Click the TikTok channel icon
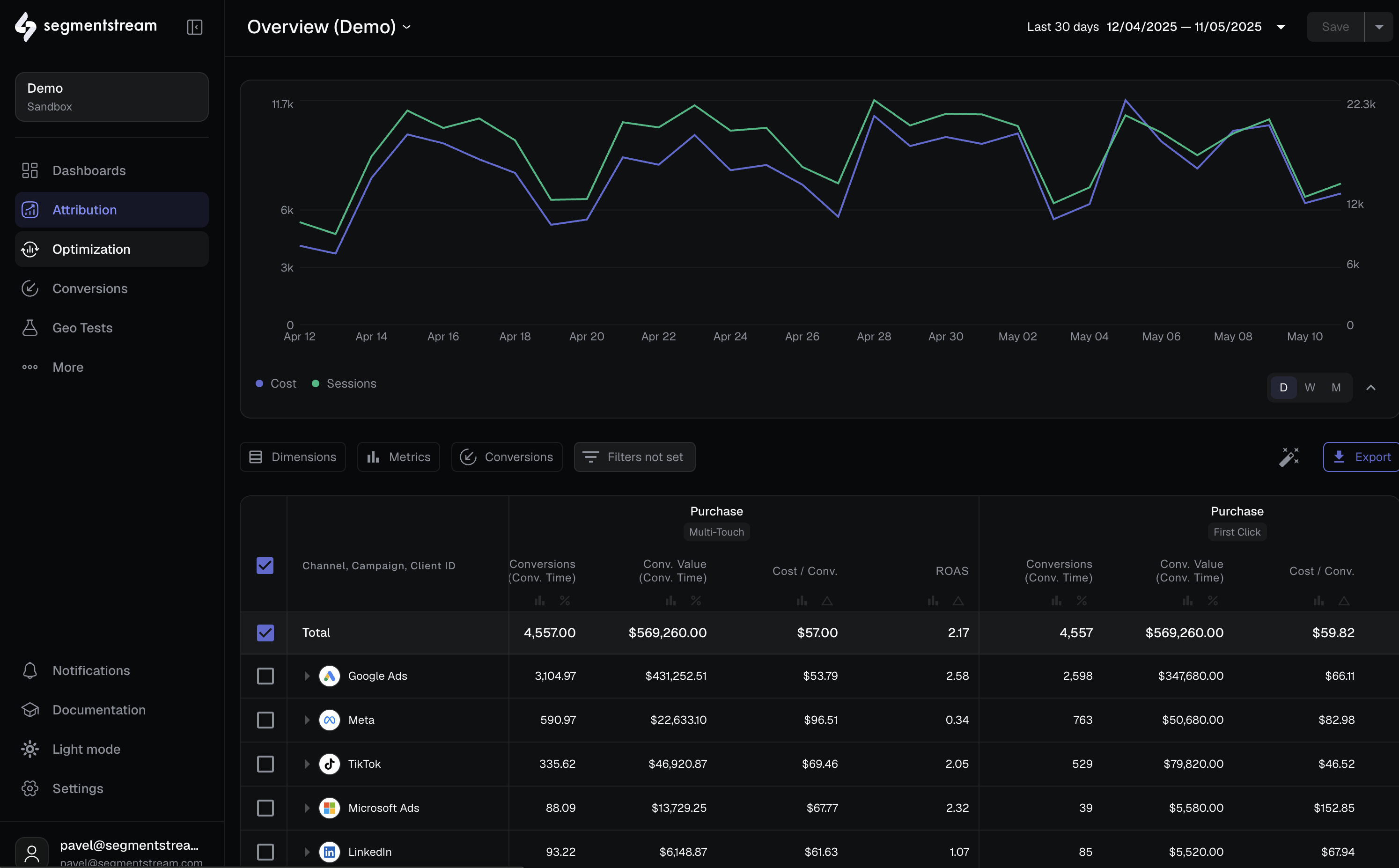Screen dimensions: 1399x868 click(330, 764)
